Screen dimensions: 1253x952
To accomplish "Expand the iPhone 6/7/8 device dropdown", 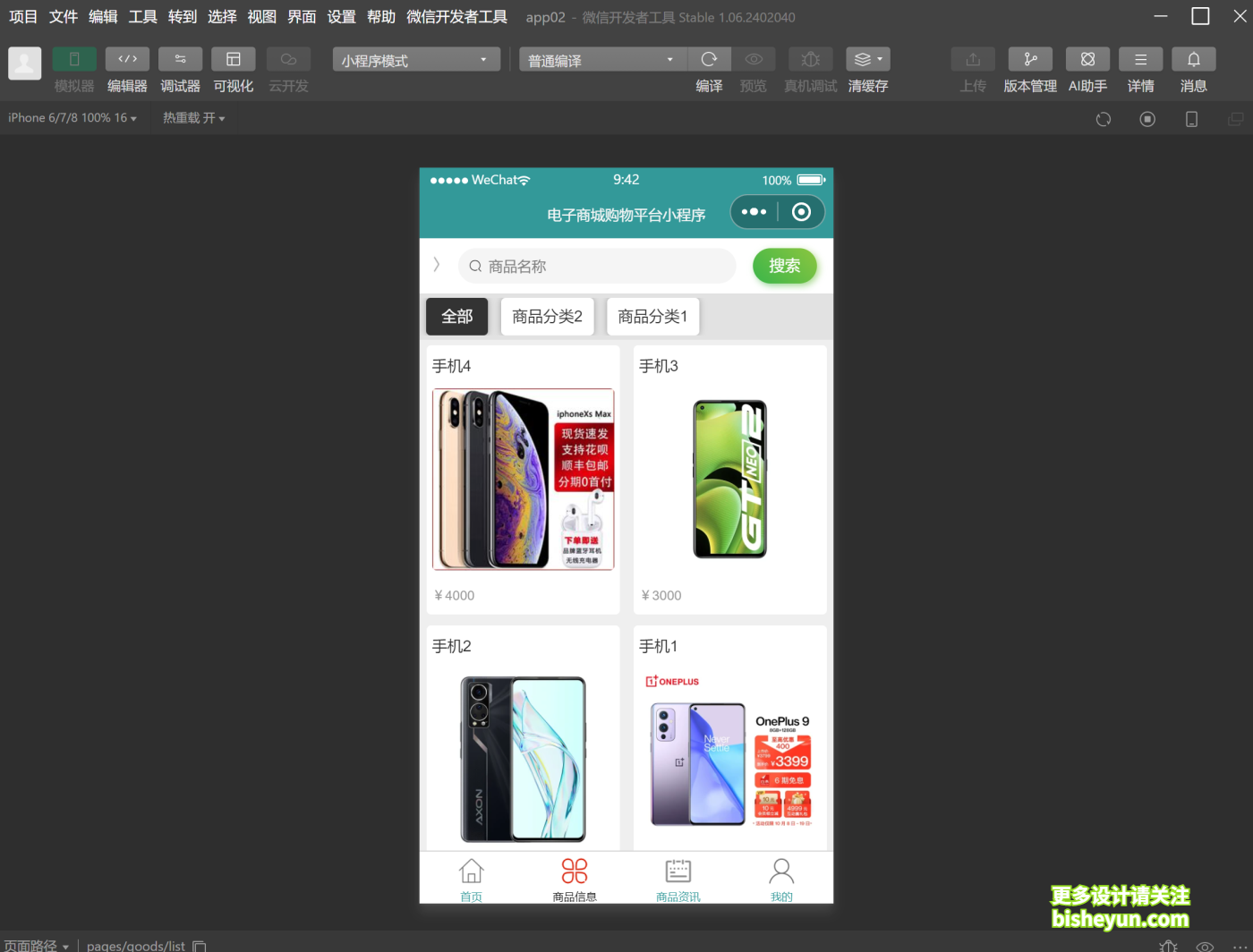I will tap(72, 117).
